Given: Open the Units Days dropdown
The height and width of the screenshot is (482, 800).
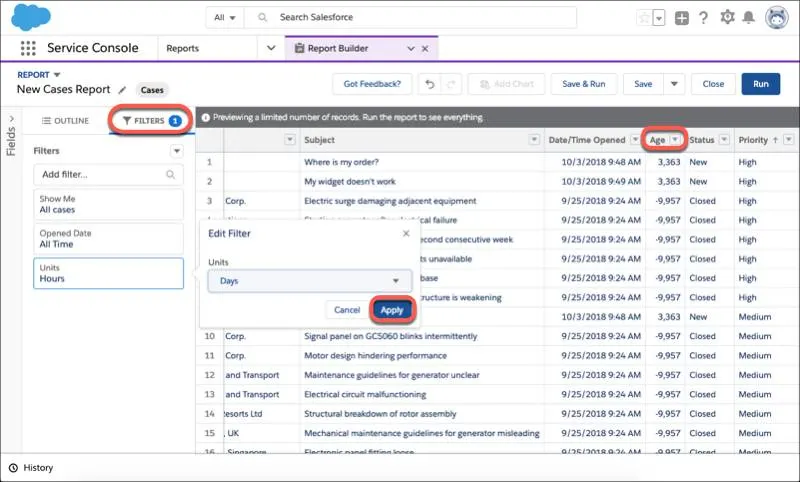Looking at the screenshot, I should coord(310,281).
